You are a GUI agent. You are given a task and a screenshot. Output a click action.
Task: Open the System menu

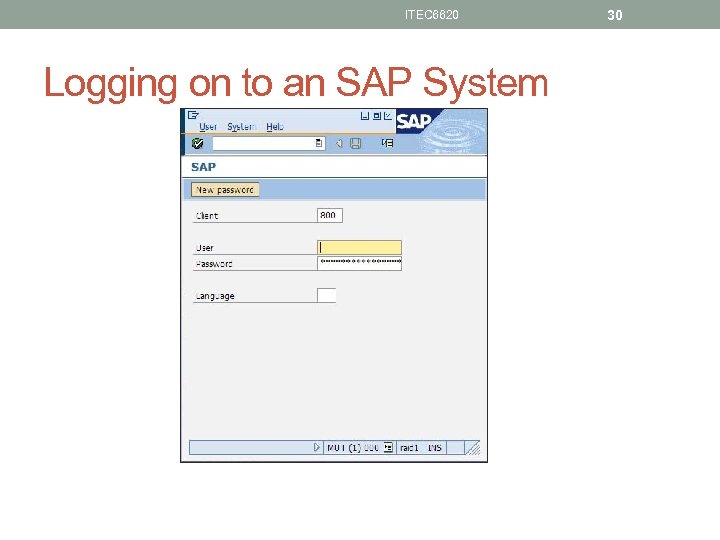pyautogui.click(x=242, y=126)
